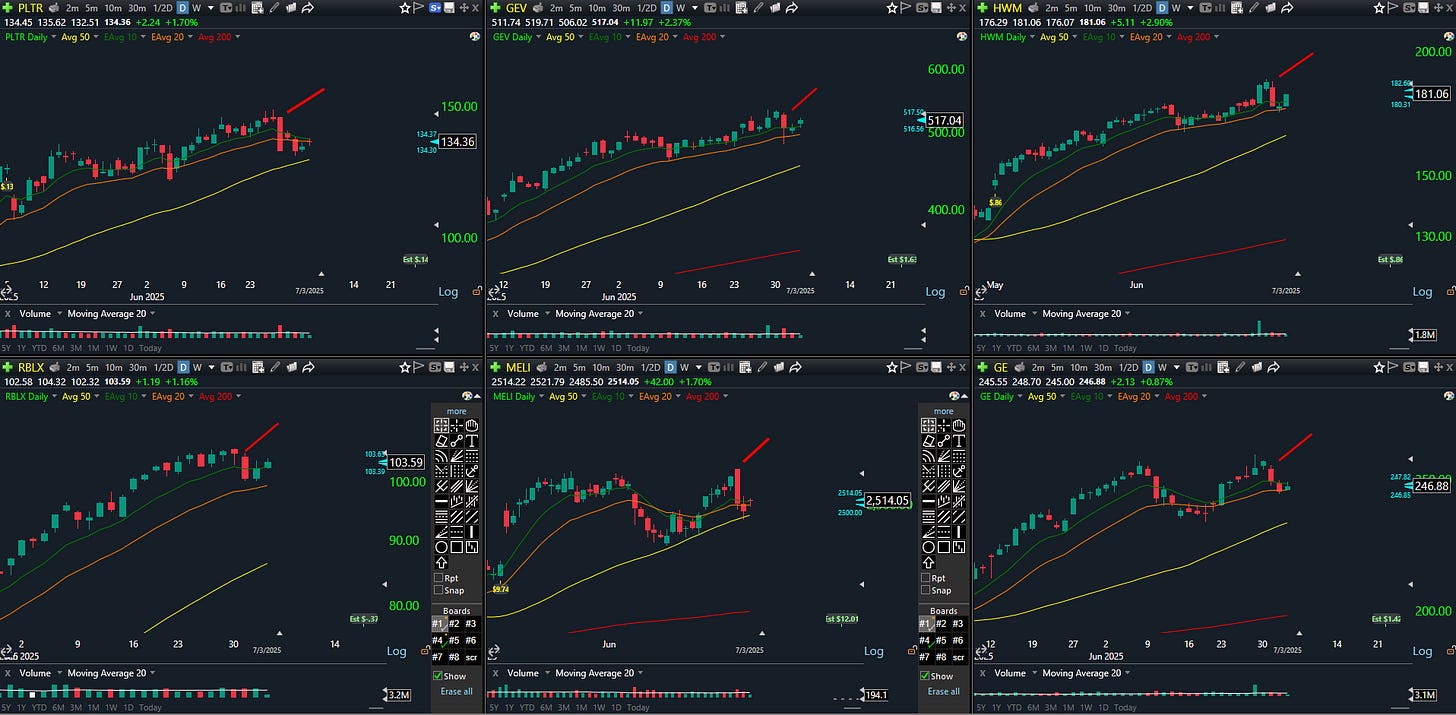Image resolution: width=1456 pixels, height=715 pixels.
Task: Click the chart-type bars icon in MELI toolbar
Action: tap(727, 367)
